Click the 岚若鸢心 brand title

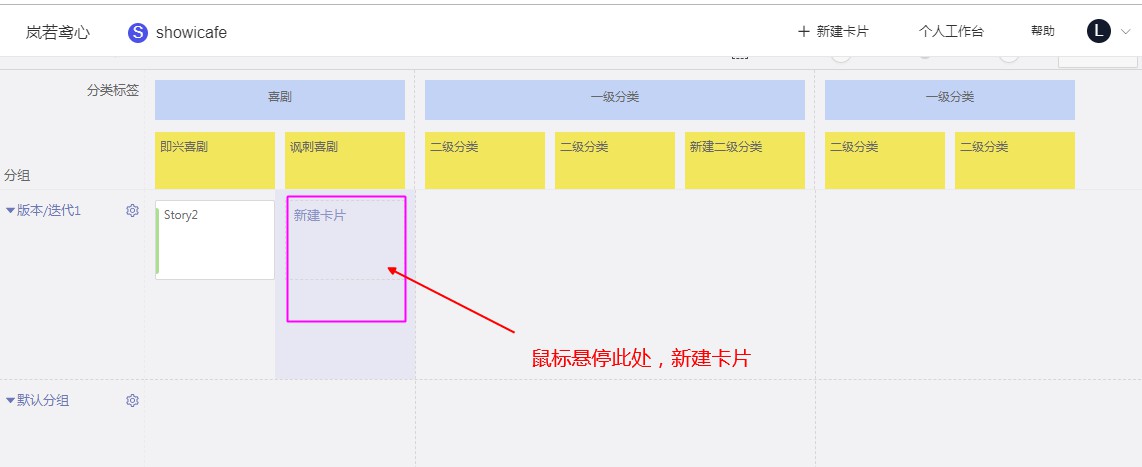click(58, 33)
